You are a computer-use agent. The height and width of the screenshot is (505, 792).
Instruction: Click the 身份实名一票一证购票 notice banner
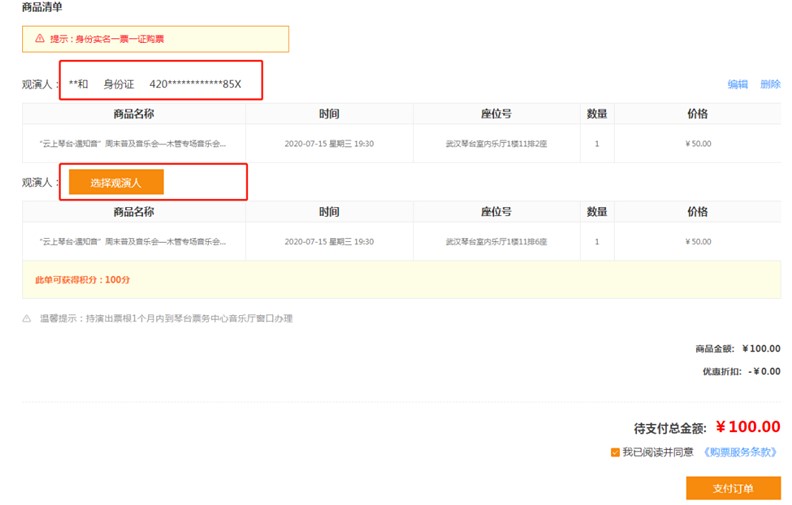pyautogui.click(x=156, y=39)
